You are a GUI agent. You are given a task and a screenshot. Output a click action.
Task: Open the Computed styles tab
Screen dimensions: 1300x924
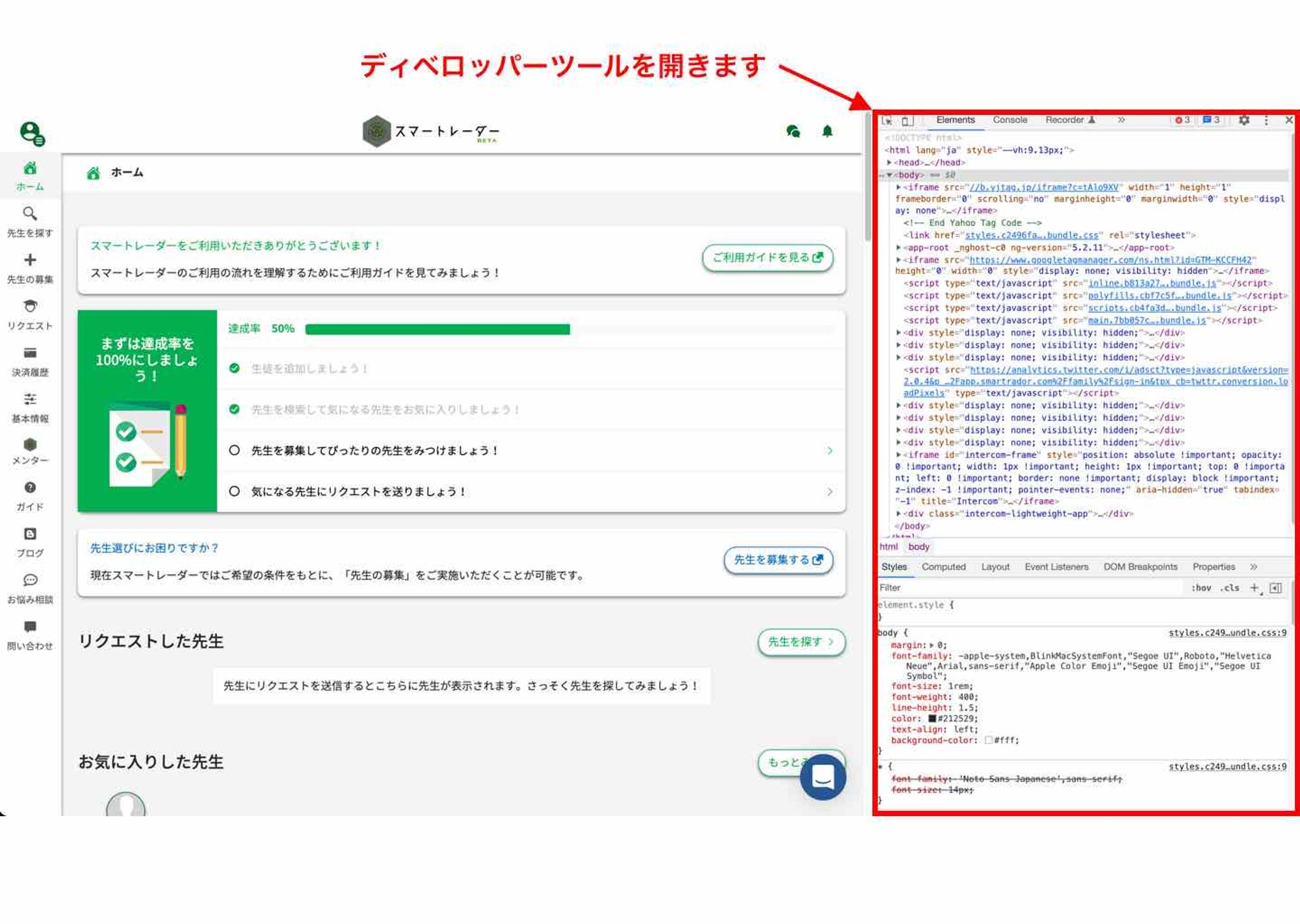[x=944, y=567]
